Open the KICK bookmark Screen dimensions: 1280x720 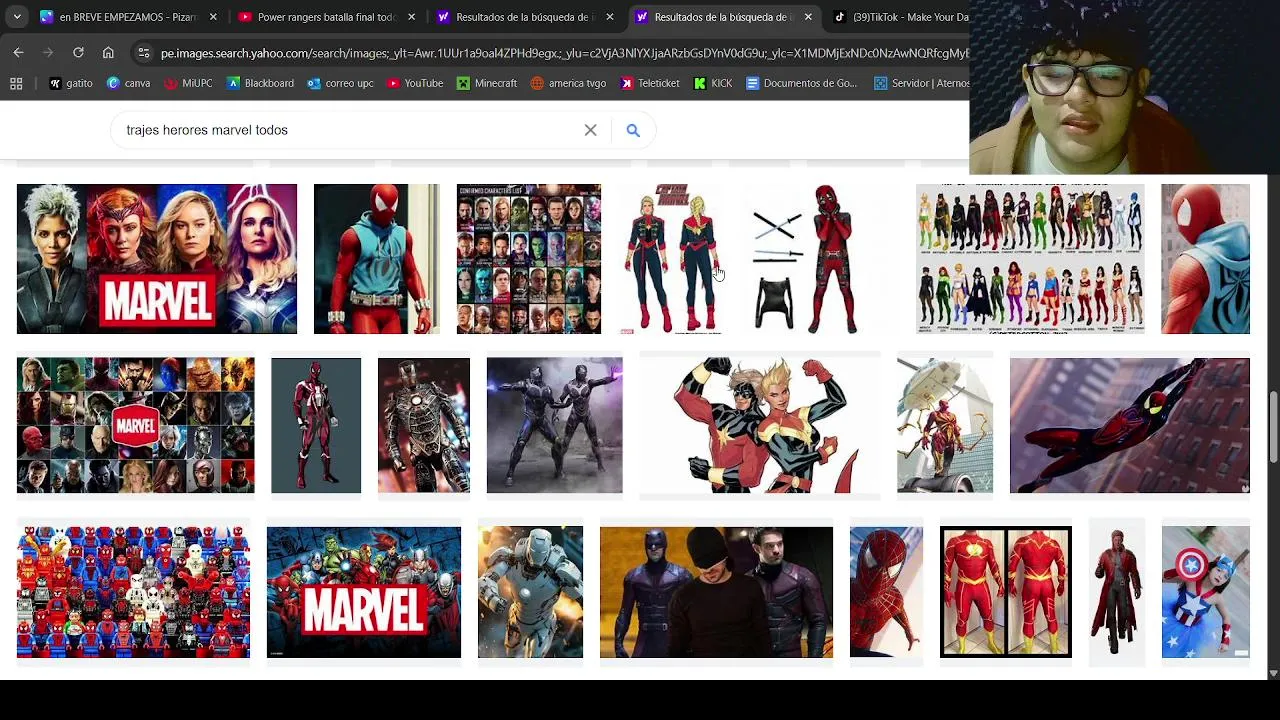coord(713,83)
